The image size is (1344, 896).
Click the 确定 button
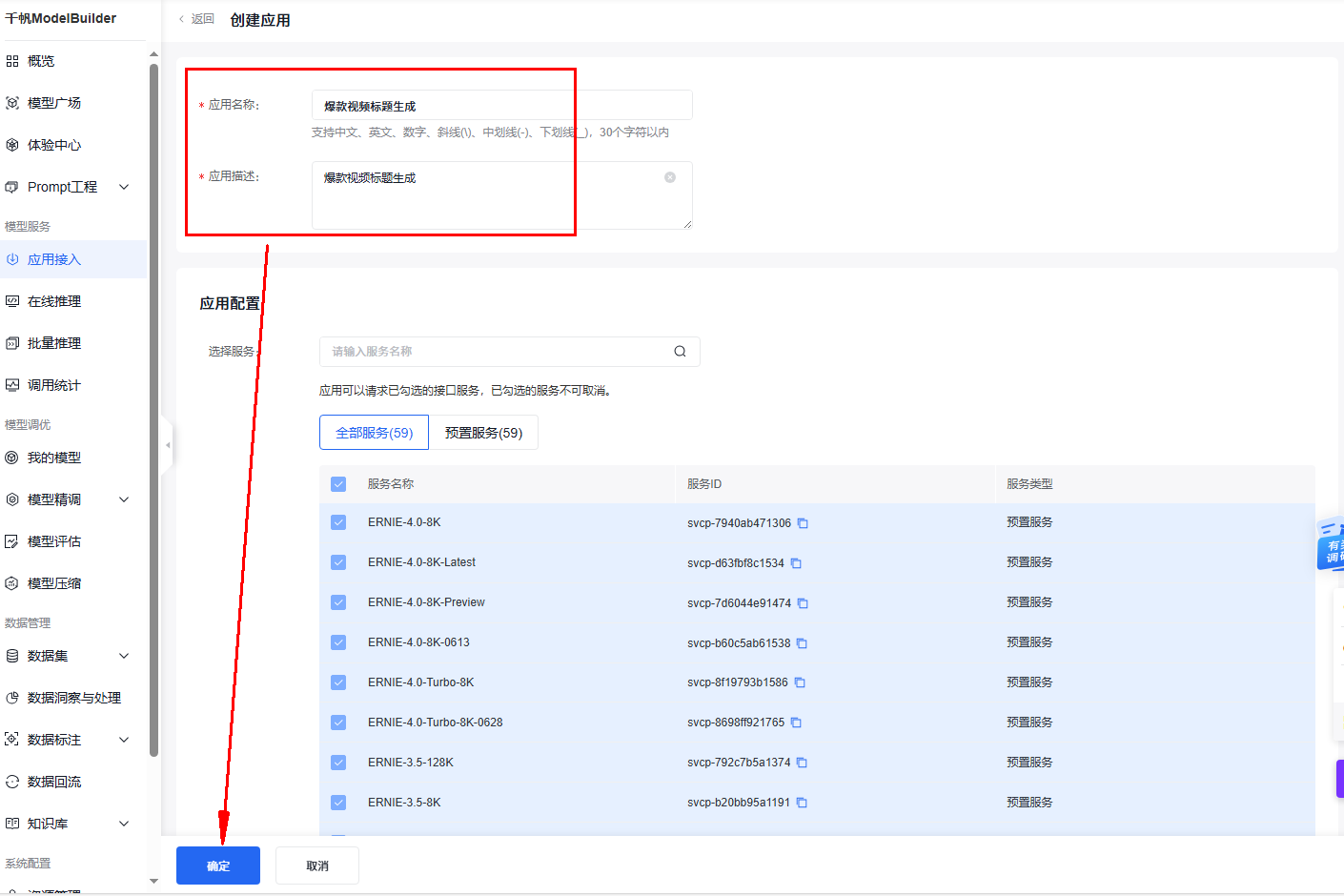pos(218,865)
